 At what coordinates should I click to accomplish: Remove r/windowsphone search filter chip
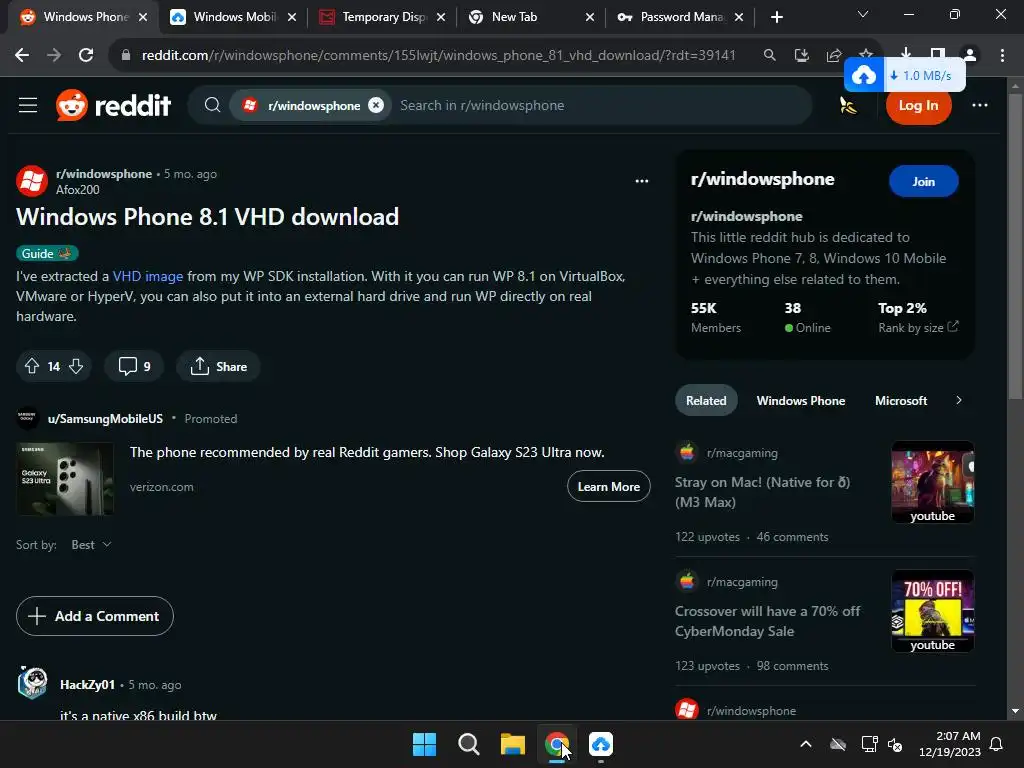point(376,105)
